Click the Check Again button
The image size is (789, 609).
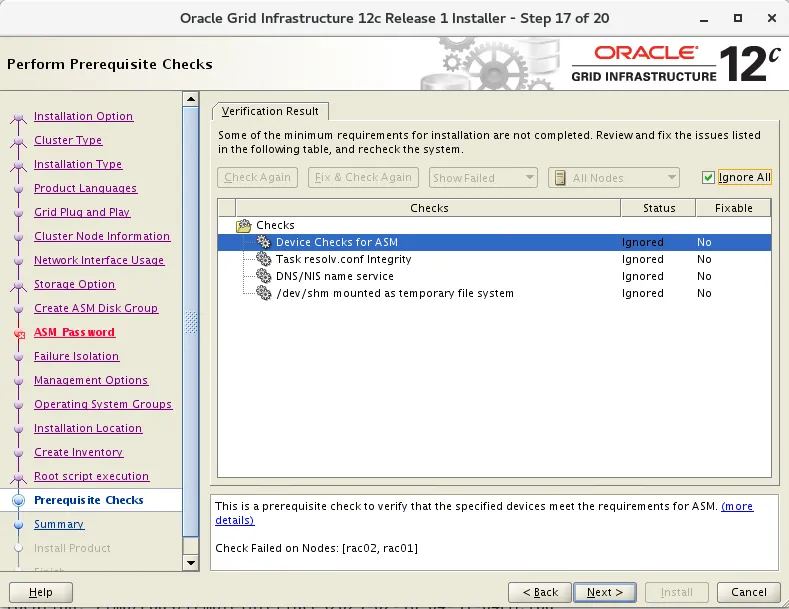point(258,178)
